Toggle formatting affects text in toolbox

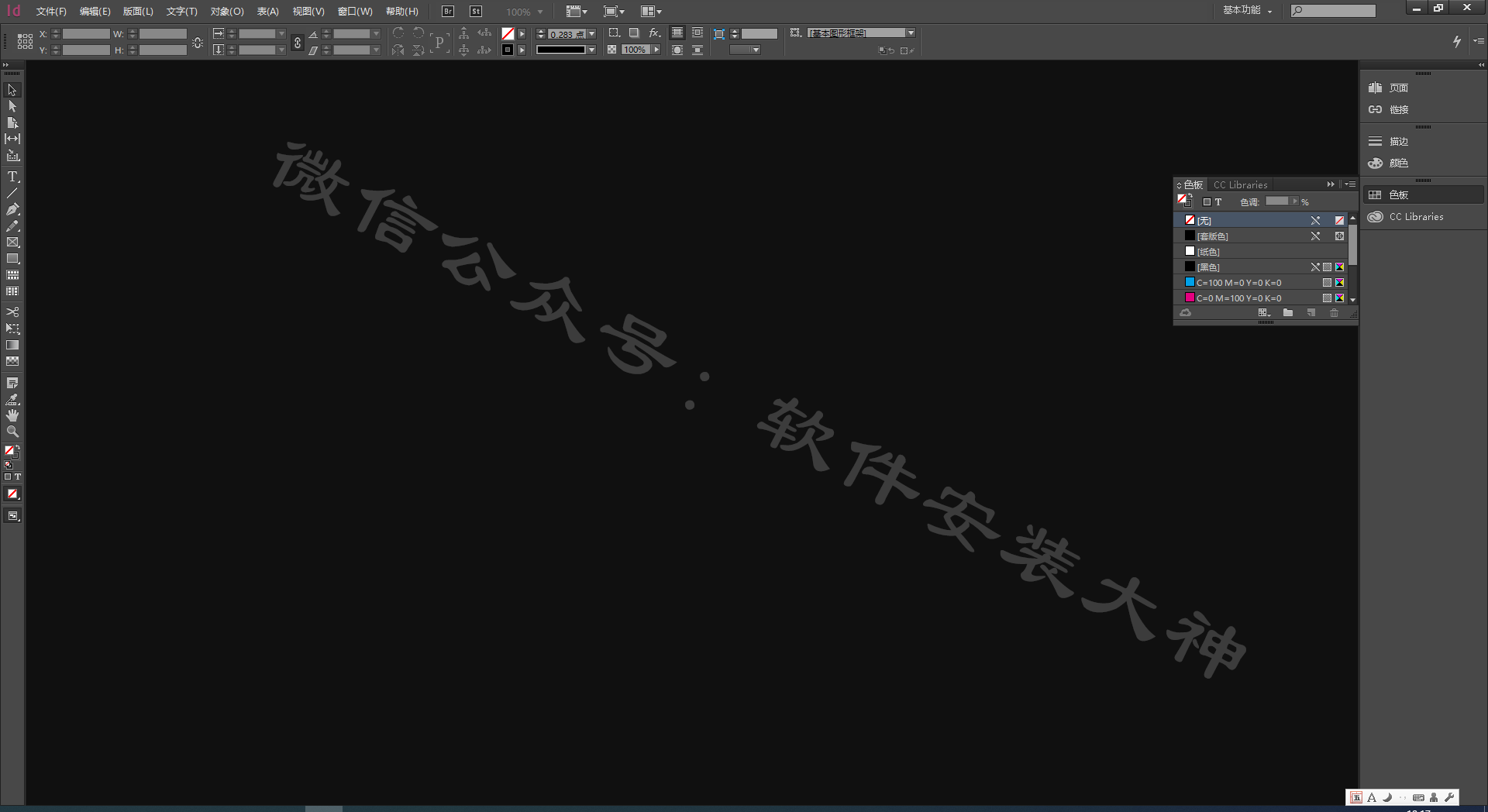[18, 477]
